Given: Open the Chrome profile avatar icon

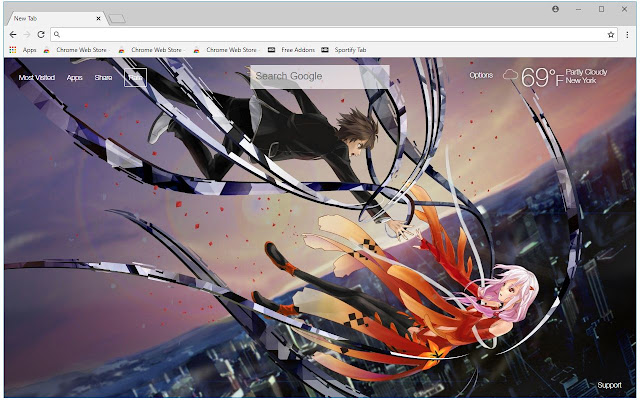Looking at the screenshot, I should point(556,9).
